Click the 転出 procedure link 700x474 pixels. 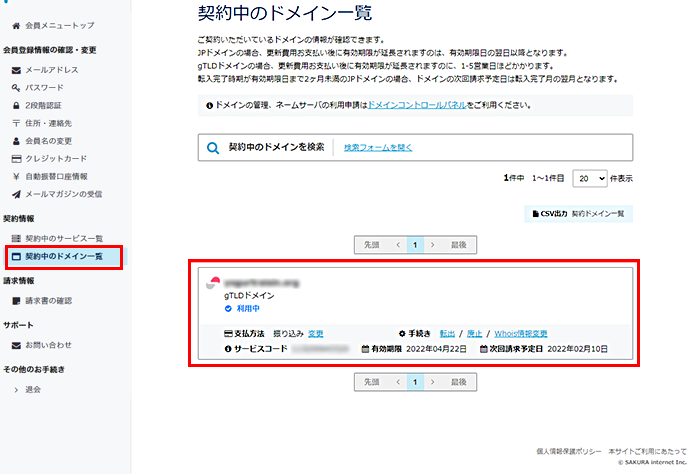pos(447,333)
